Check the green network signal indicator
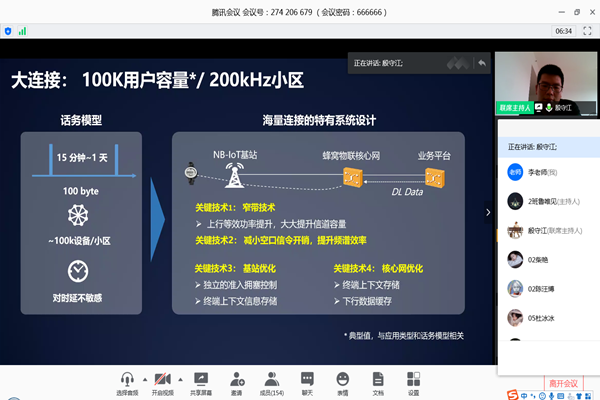Image resolution: width=600 pixels, height=400 pixels. (x=22, y=31)
